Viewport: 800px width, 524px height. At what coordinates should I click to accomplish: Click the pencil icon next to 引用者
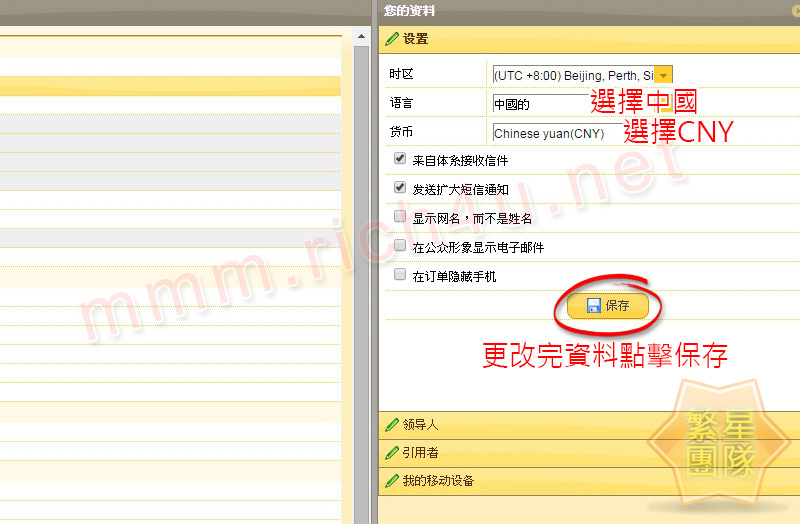pos(392,453)
